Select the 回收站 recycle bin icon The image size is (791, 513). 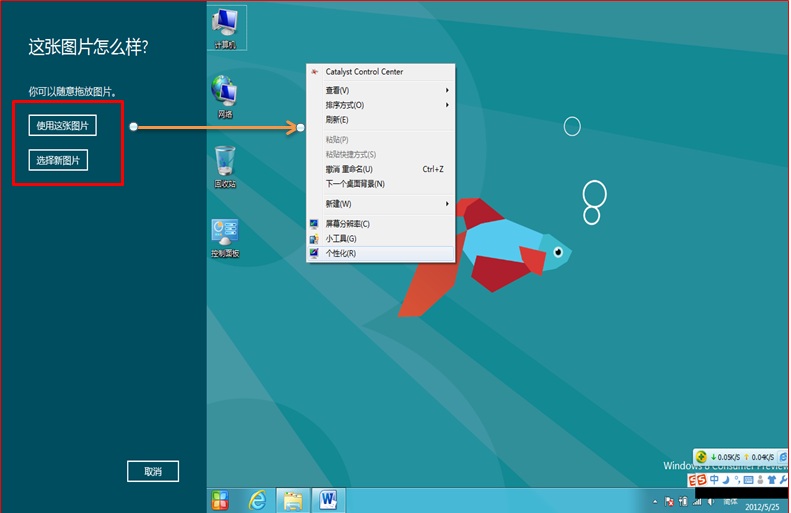click(225, 167)
